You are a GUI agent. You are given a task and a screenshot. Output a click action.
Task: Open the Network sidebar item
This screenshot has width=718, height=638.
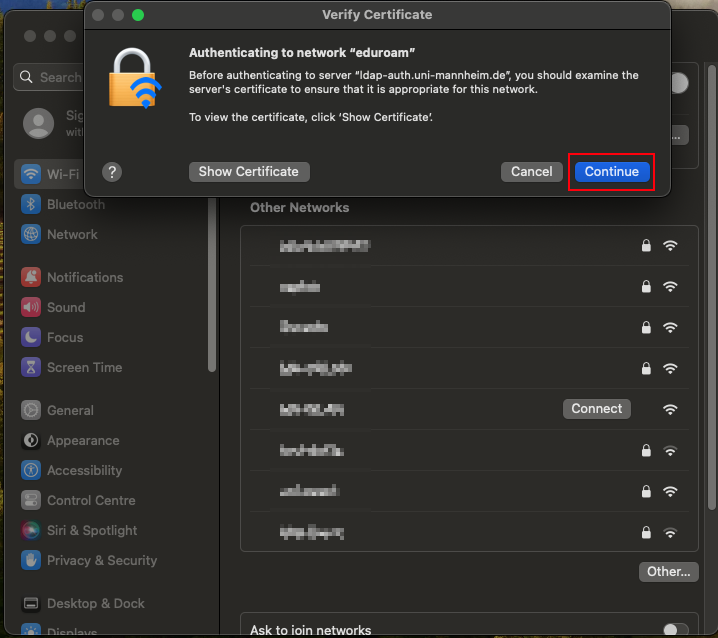[x=60, y=234]
